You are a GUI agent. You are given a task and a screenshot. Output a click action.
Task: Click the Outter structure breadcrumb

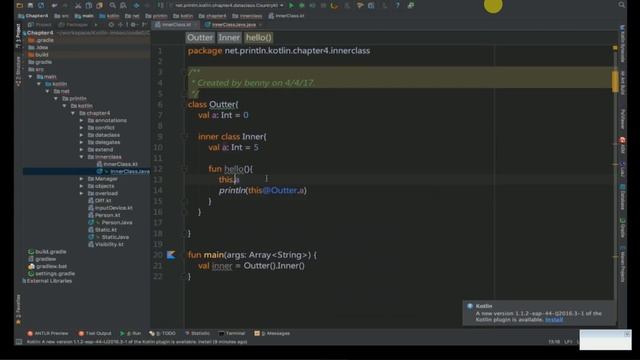point(200,38)
